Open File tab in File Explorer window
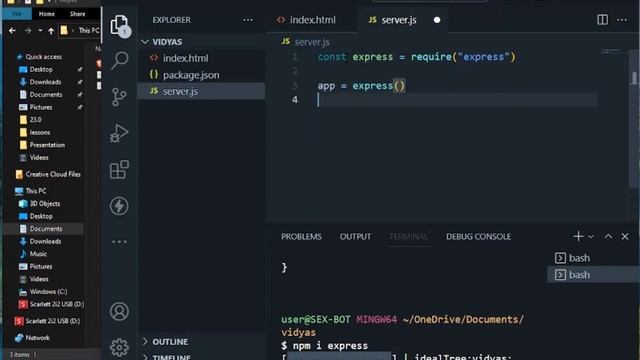 coord(17,14)
